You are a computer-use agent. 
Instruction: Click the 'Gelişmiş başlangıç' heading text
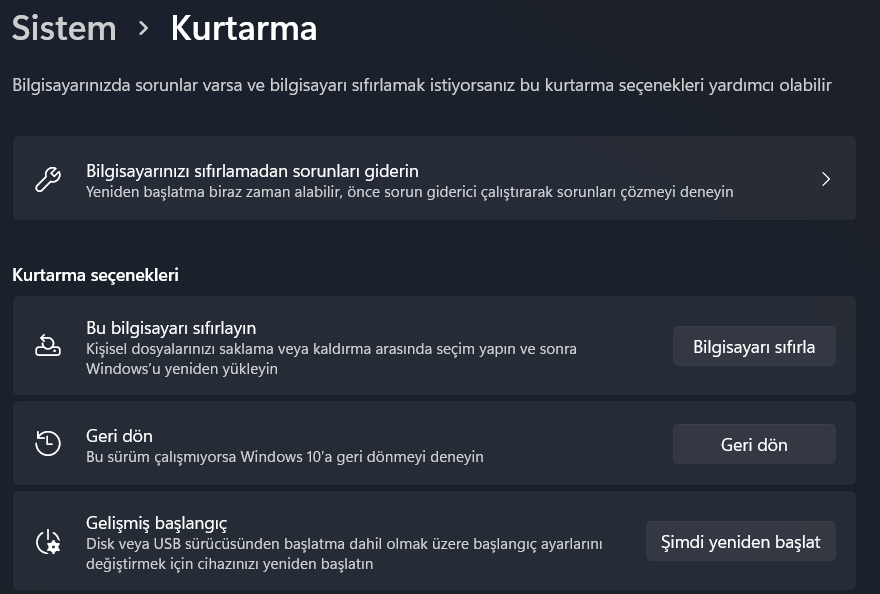click(157, 523)
